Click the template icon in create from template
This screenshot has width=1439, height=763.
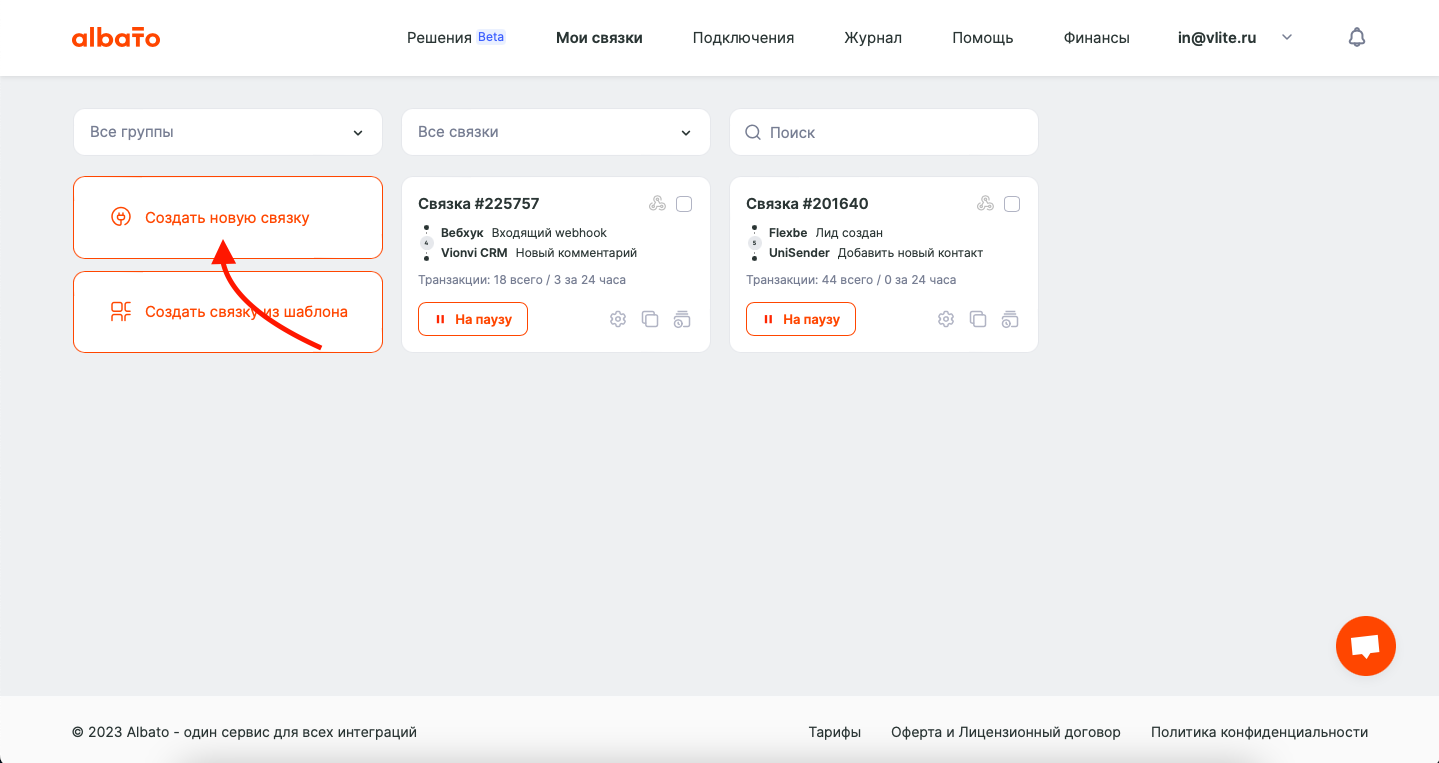pos(120,312)
